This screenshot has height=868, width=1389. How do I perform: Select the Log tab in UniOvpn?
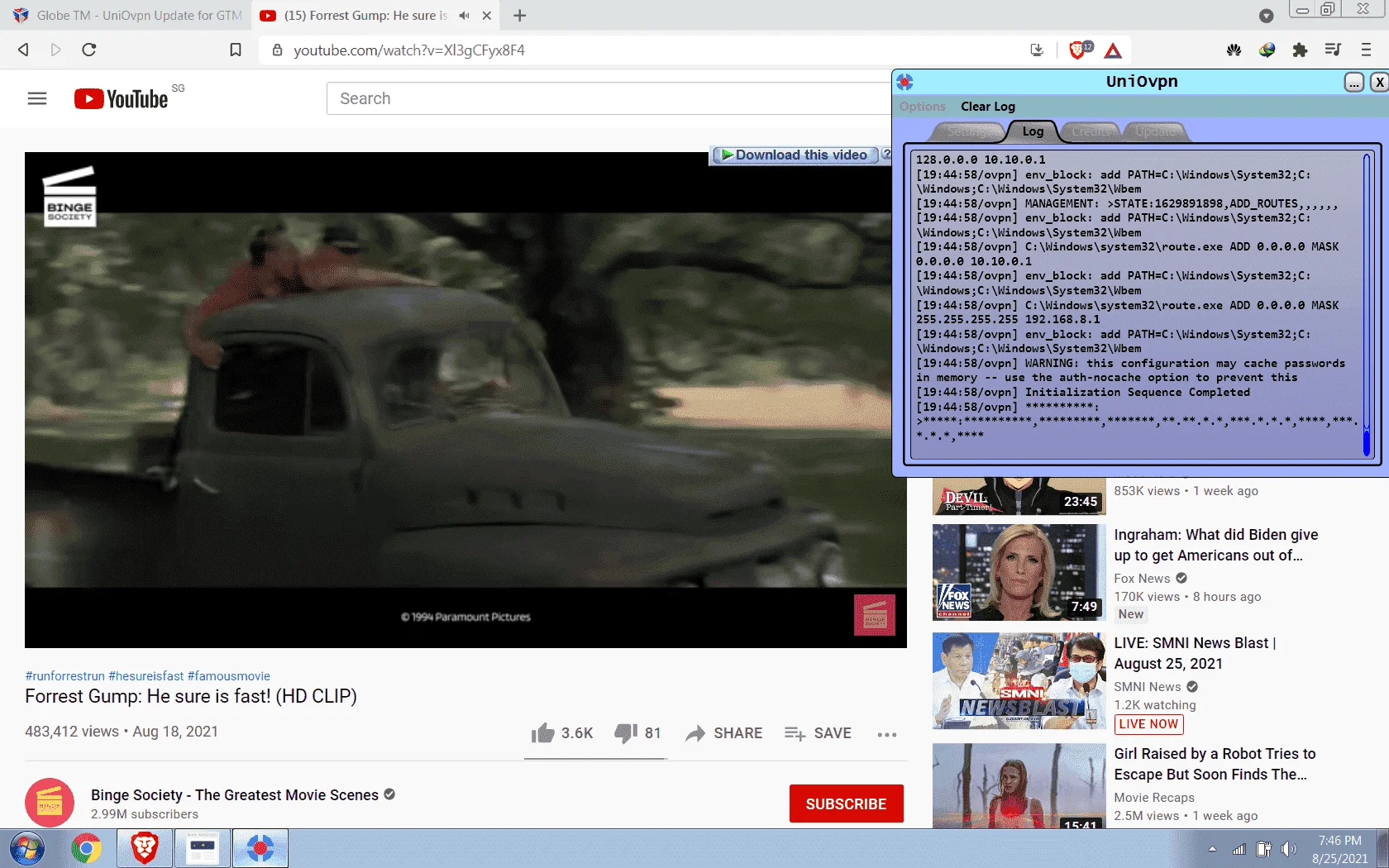[1033, 131]
